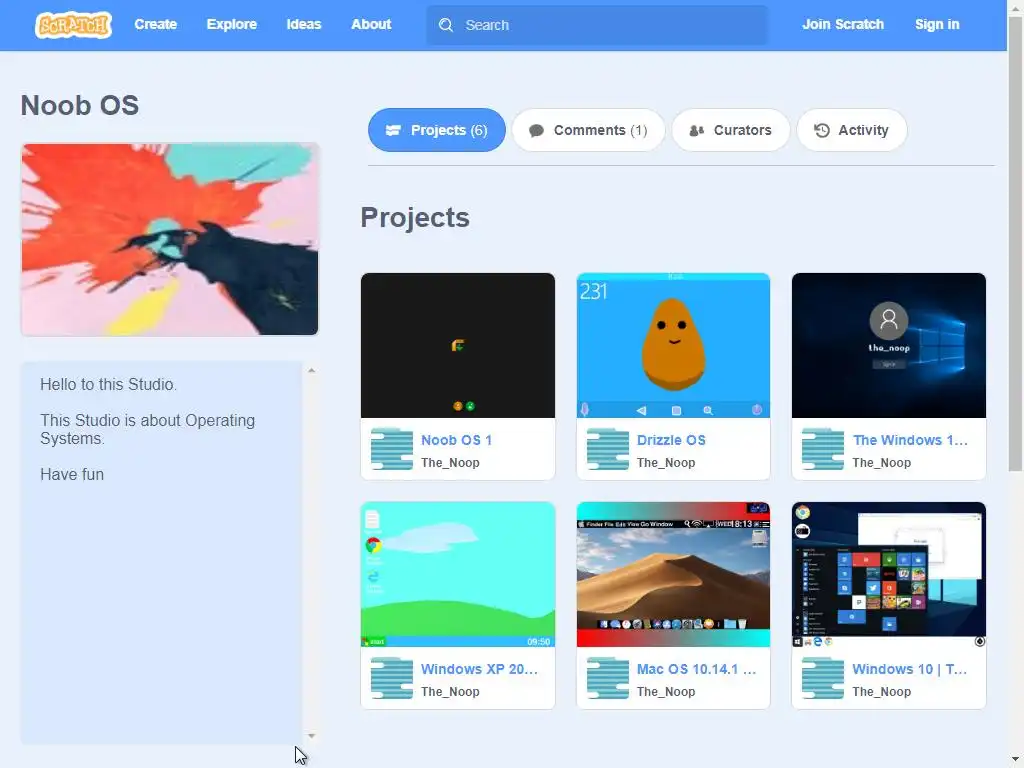Open The_Noop author under The Windows 1…

(x=881, y=462)
